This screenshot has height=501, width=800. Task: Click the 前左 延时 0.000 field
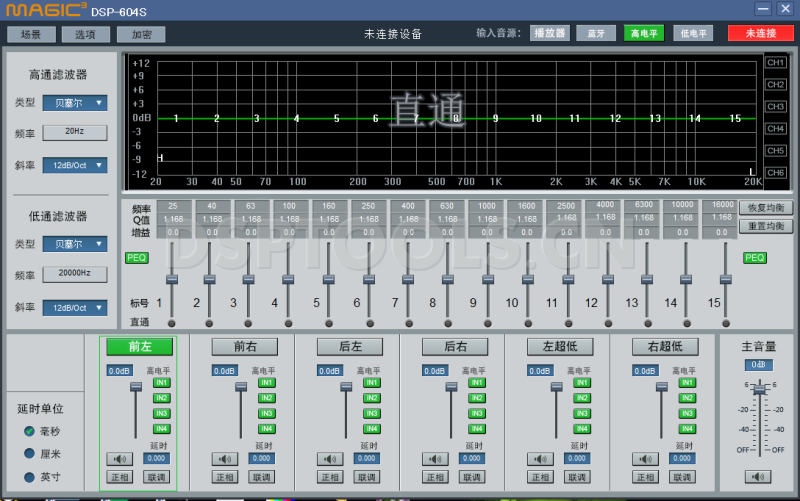(x=157, y=459)
